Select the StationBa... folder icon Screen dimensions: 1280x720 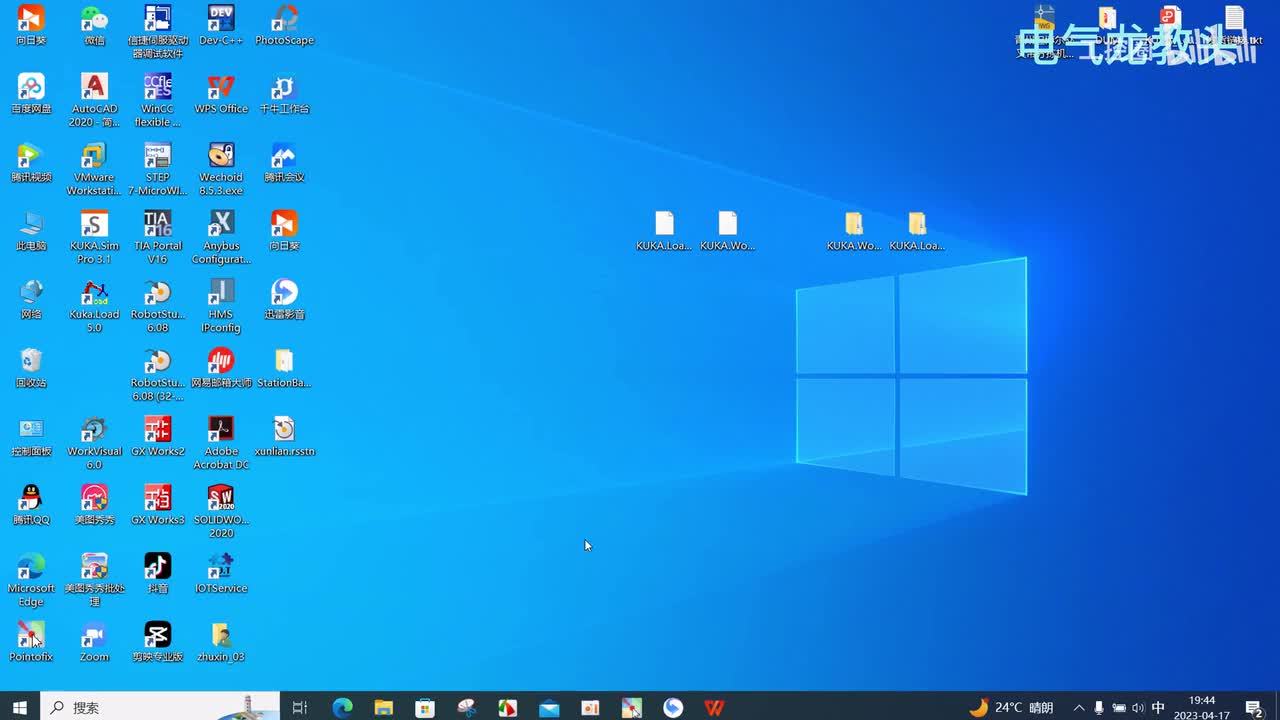pos(284,368)
